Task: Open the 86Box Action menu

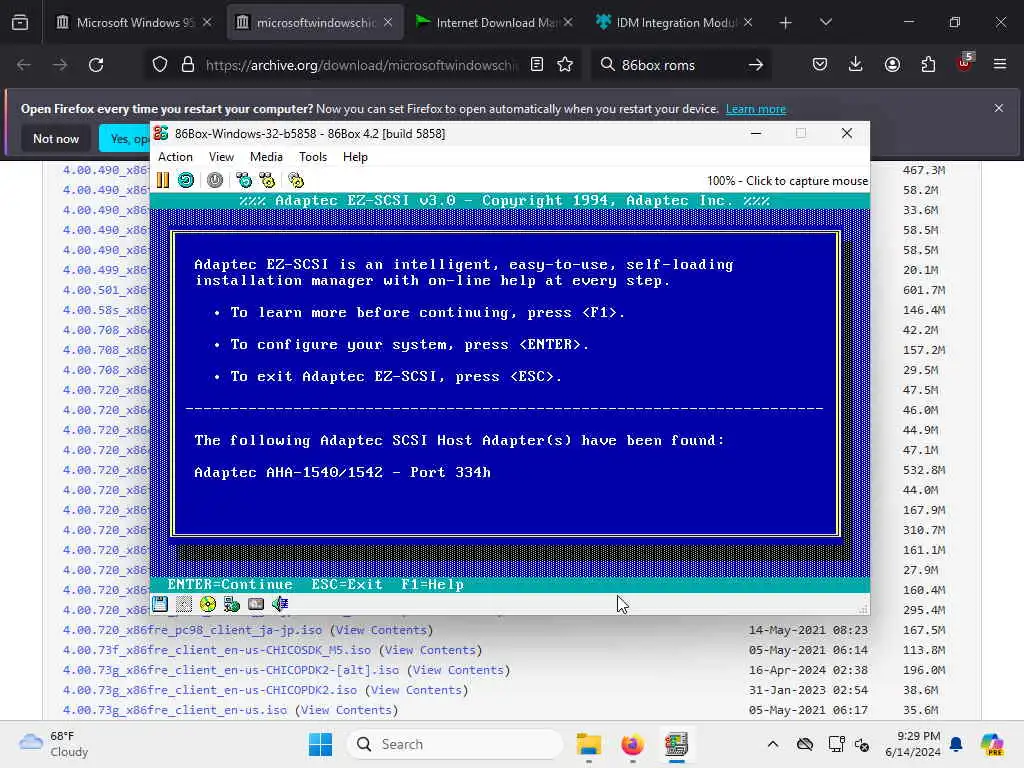Action: [x=175, y=157]
